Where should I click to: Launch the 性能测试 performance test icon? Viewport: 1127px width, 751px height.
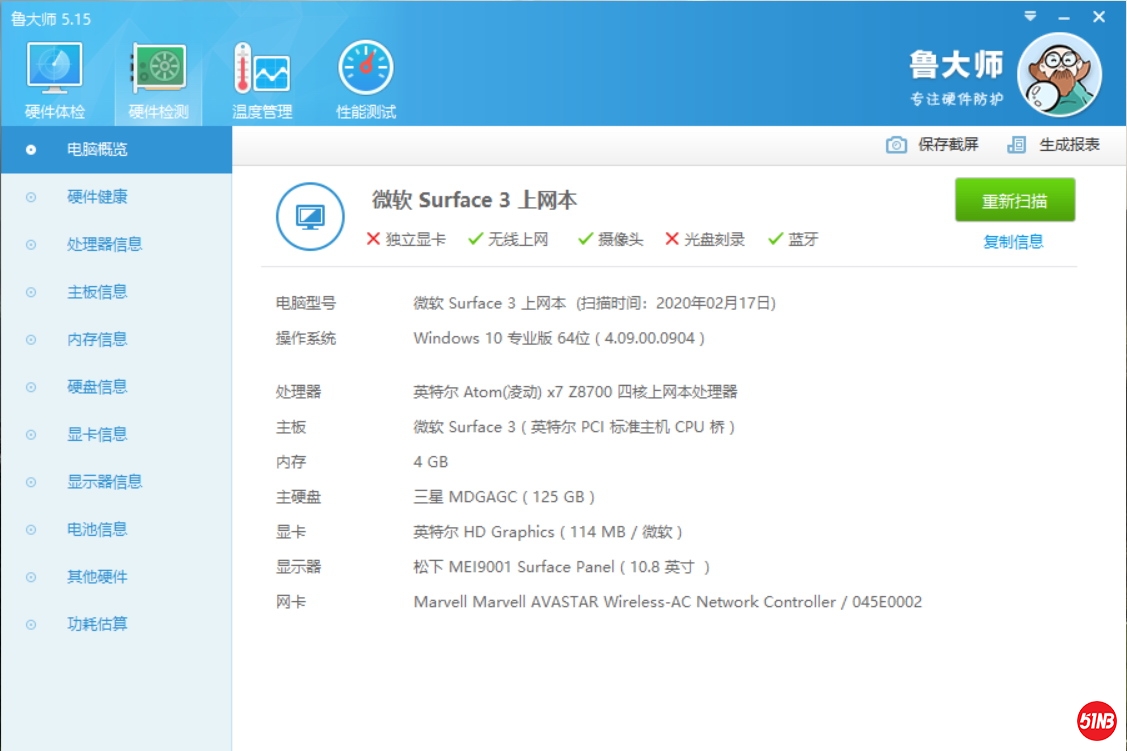(366, 70)
